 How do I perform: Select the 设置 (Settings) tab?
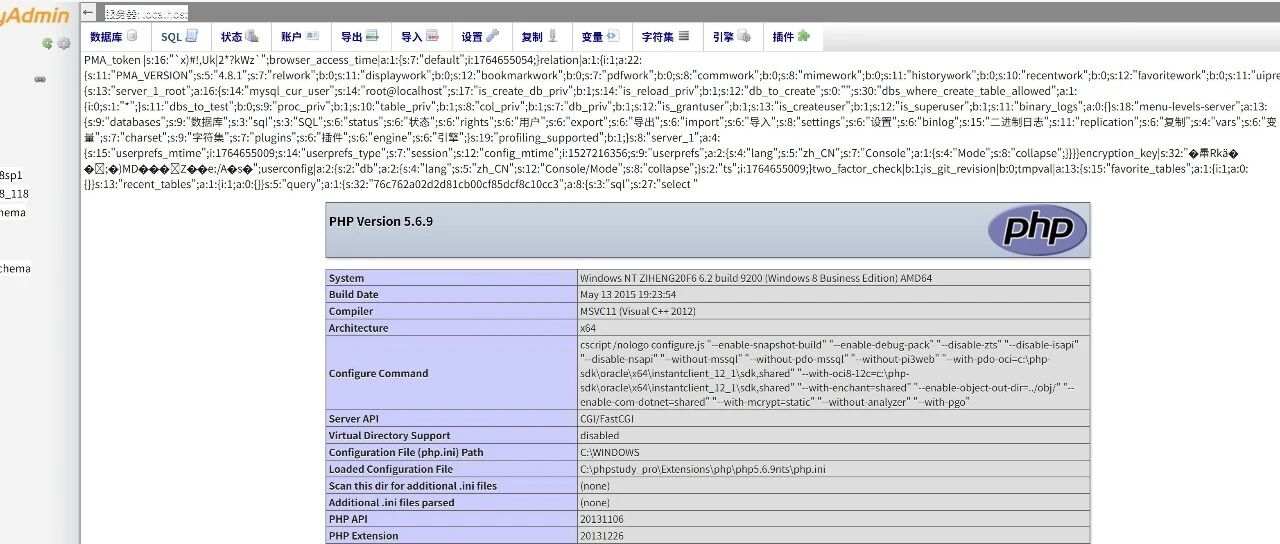(x=480, y=37)
